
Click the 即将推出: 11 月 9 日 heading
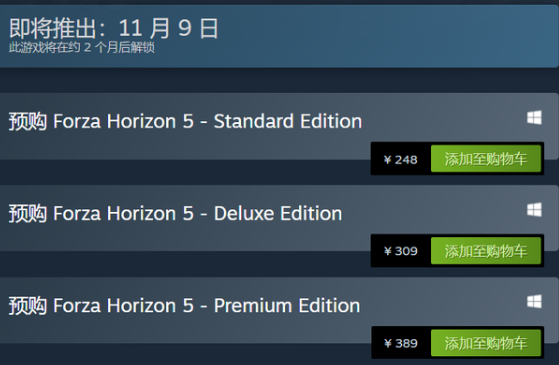[x=114, y=28]
